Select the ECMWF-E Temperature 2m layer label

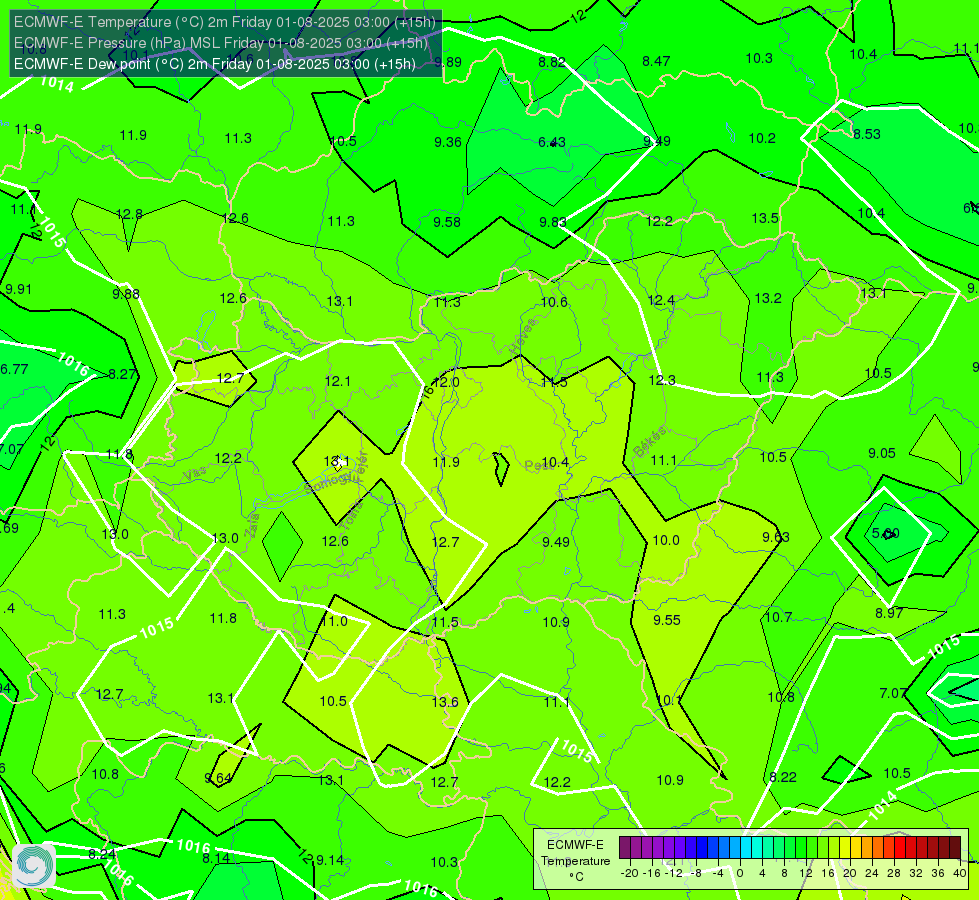225,22
